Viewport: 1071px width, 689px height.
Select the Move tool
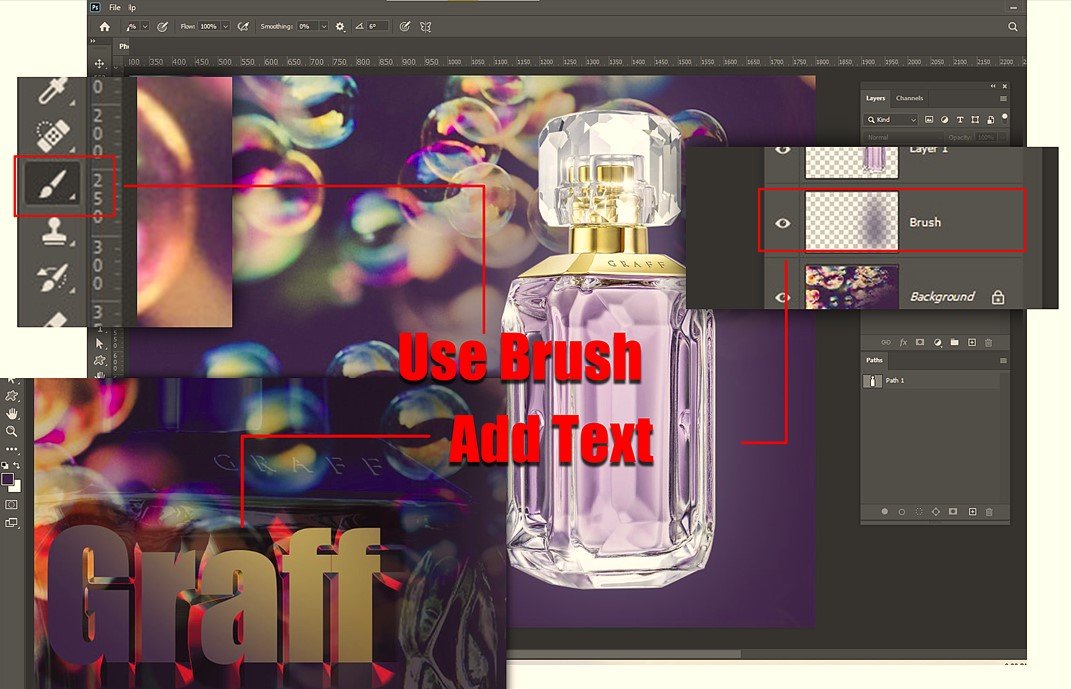[100, 64]
